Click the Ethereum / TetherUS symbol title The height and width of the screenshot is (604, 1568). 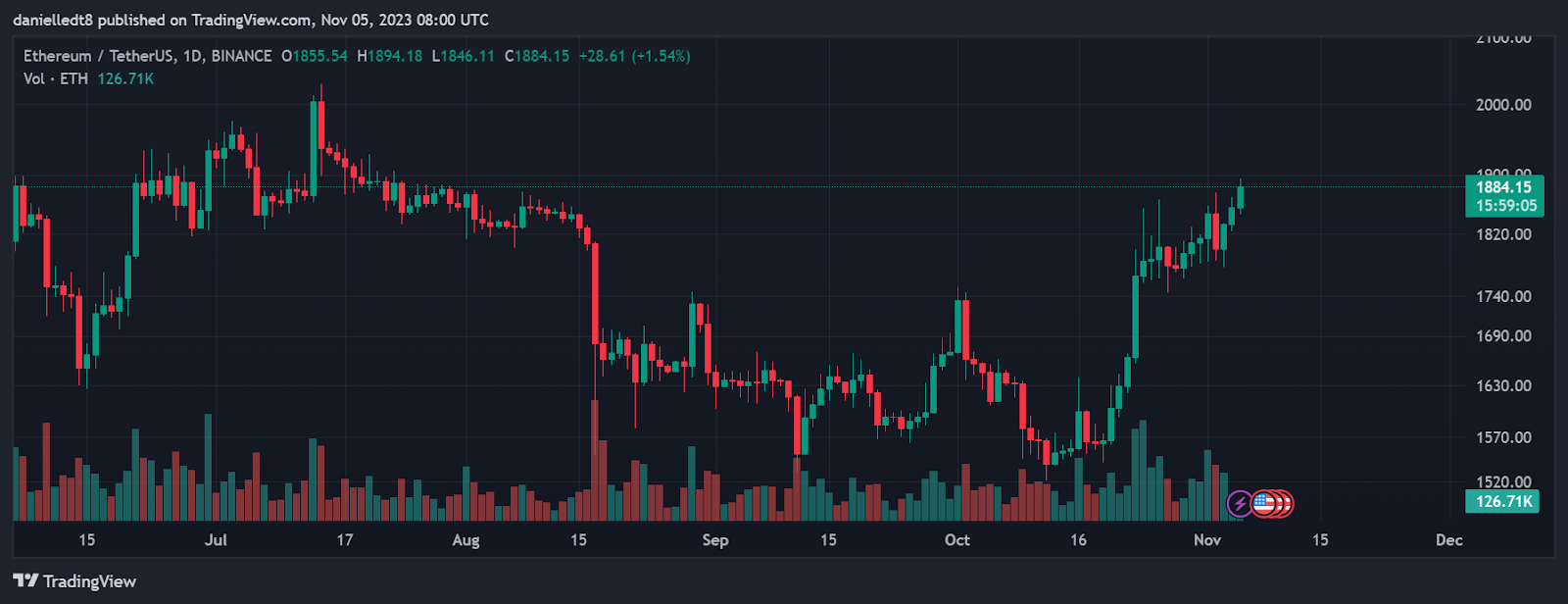[x=99, y=56]
